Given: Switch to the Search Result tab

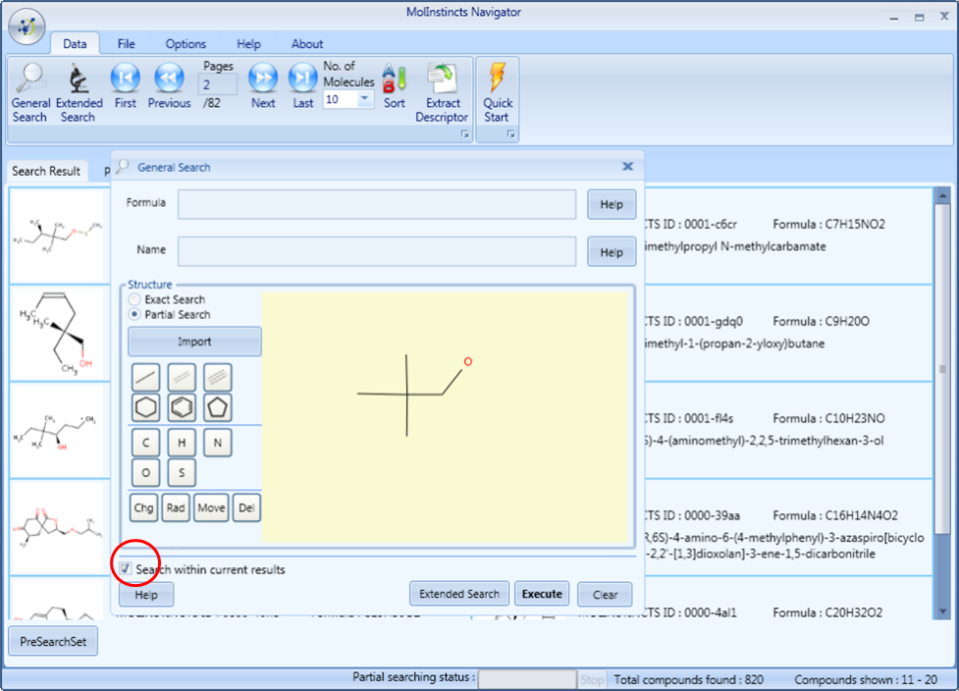Looking at the screenshot, I should tap(46, 171).
